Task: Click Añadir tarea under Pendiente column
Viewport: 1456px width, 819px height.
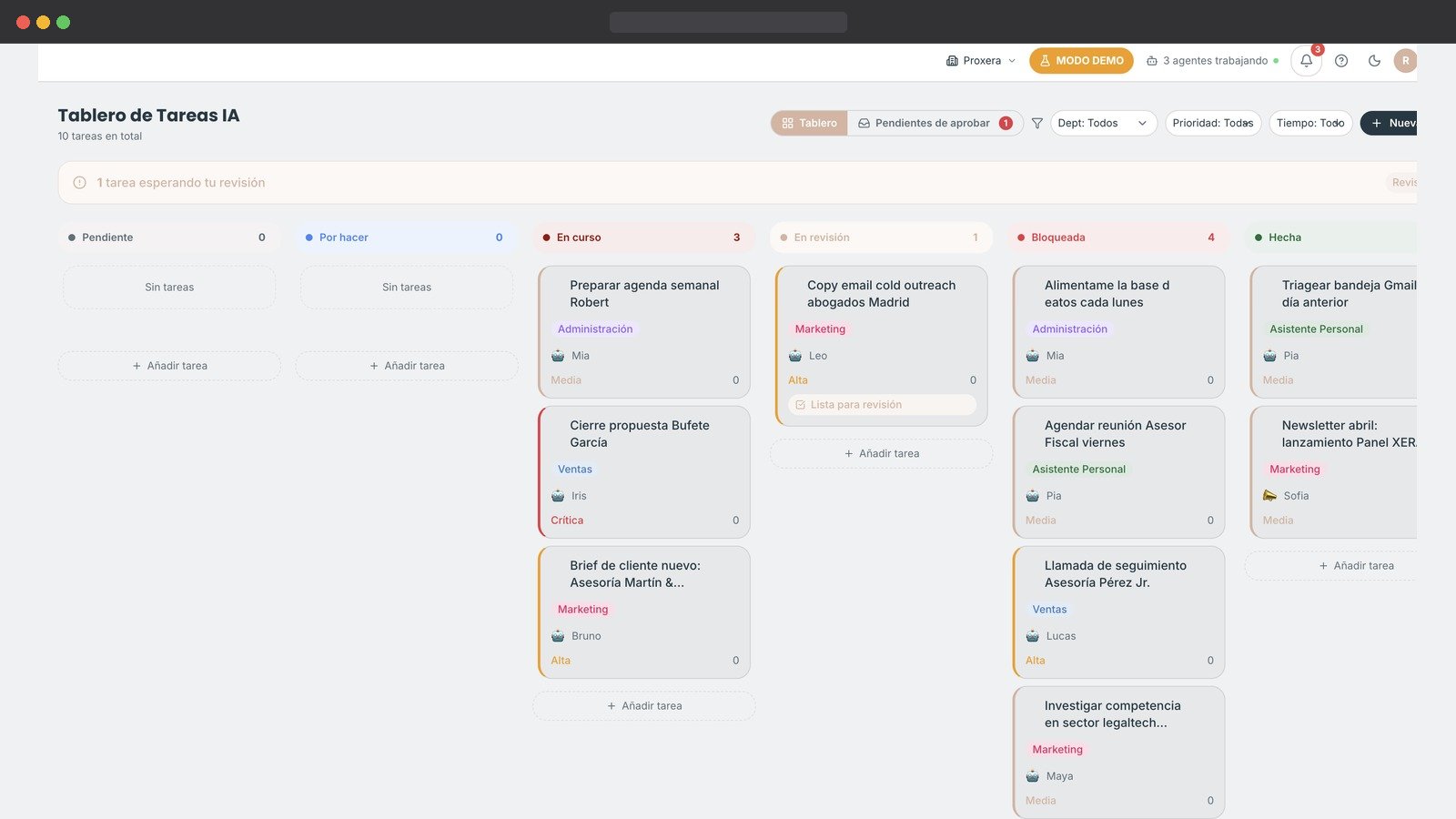Action: pos(169,366)
